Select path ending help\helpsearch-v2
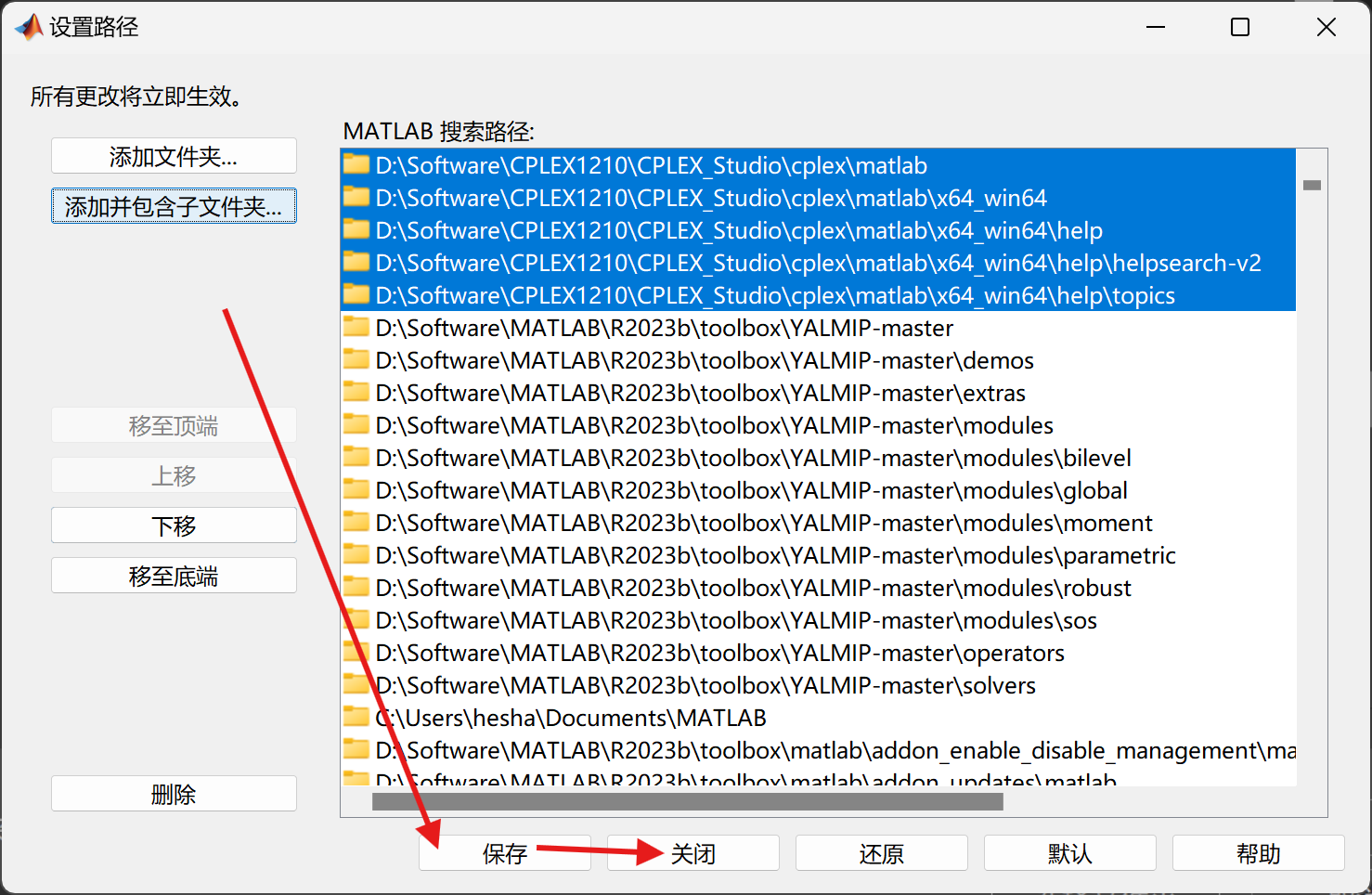1372x895 pixels. [x=818, y=263]
